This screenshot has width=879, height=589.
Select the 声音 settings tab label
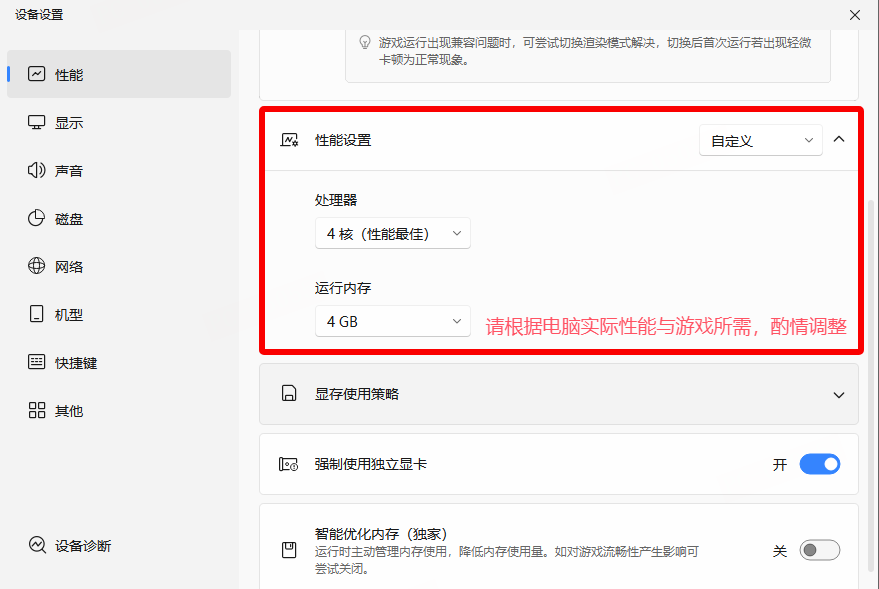click(x=69, y=171)
